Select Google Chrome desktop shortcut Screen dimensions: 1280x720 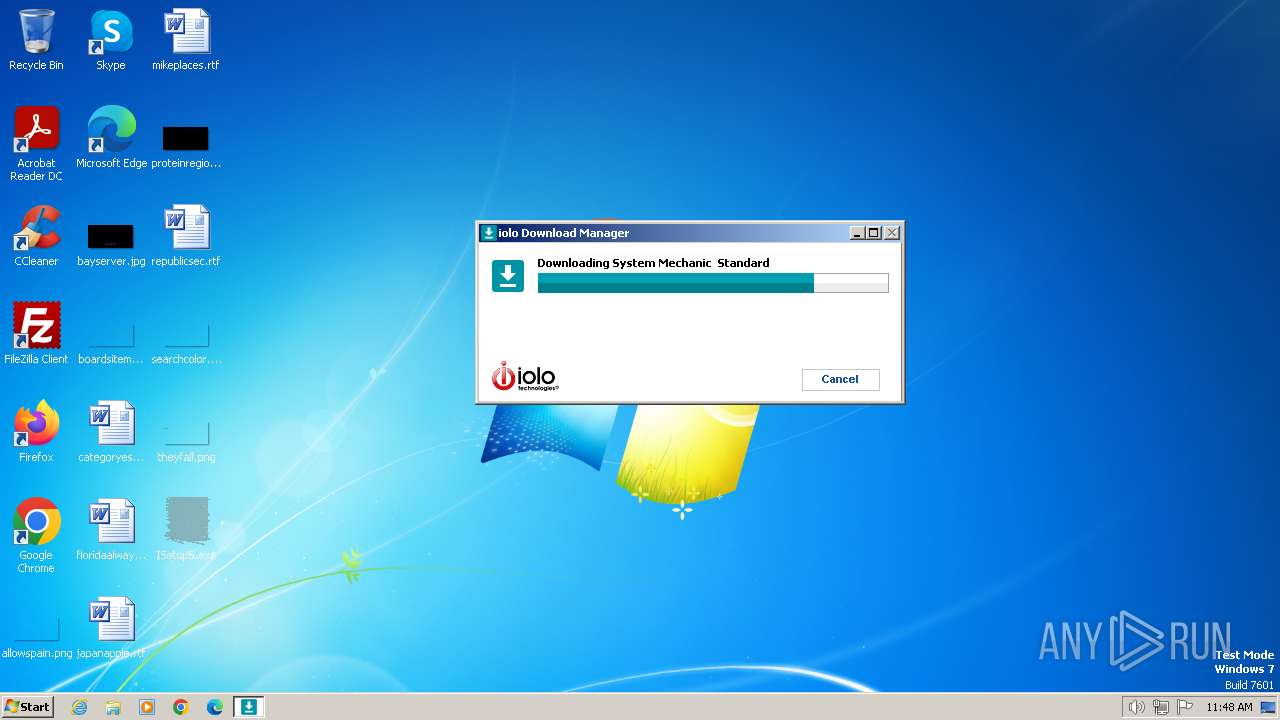(x=36, y=536)
